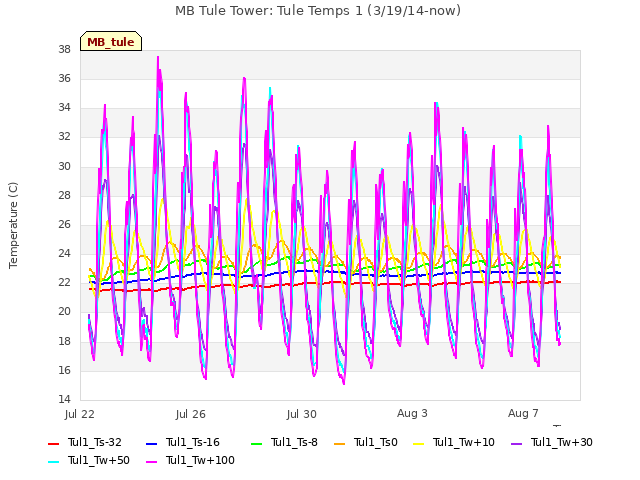Image resolution: width=640 pixels, height=480 pixels.
Task: Click the 28 y-axis tick label
Action: point(64,195)
